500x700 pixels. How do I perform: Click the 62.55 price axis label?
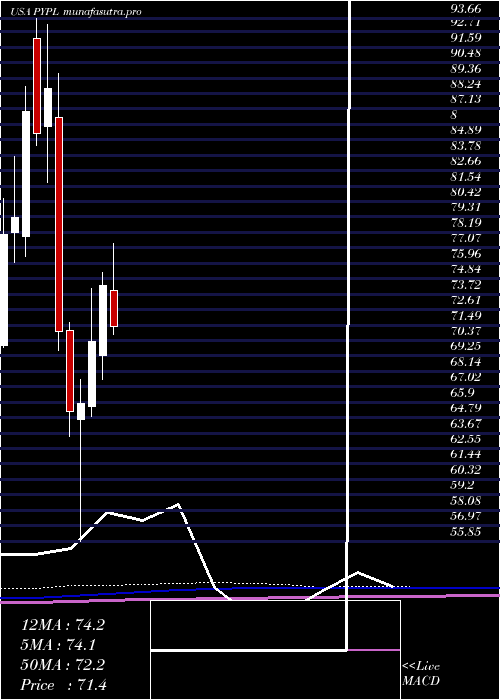(466, 440)
